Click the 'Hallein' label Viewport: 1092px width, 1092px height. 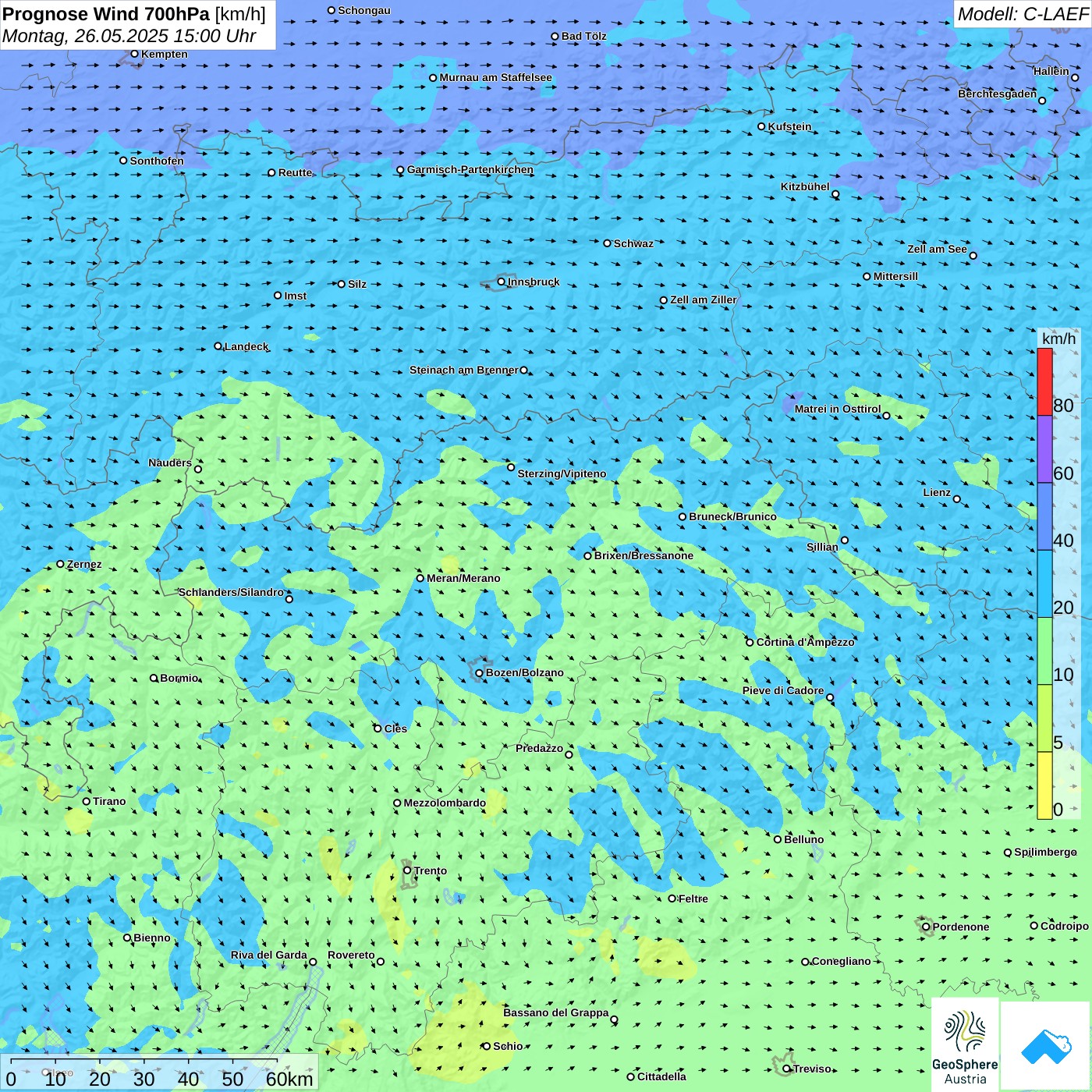(x=1051, y=71)
